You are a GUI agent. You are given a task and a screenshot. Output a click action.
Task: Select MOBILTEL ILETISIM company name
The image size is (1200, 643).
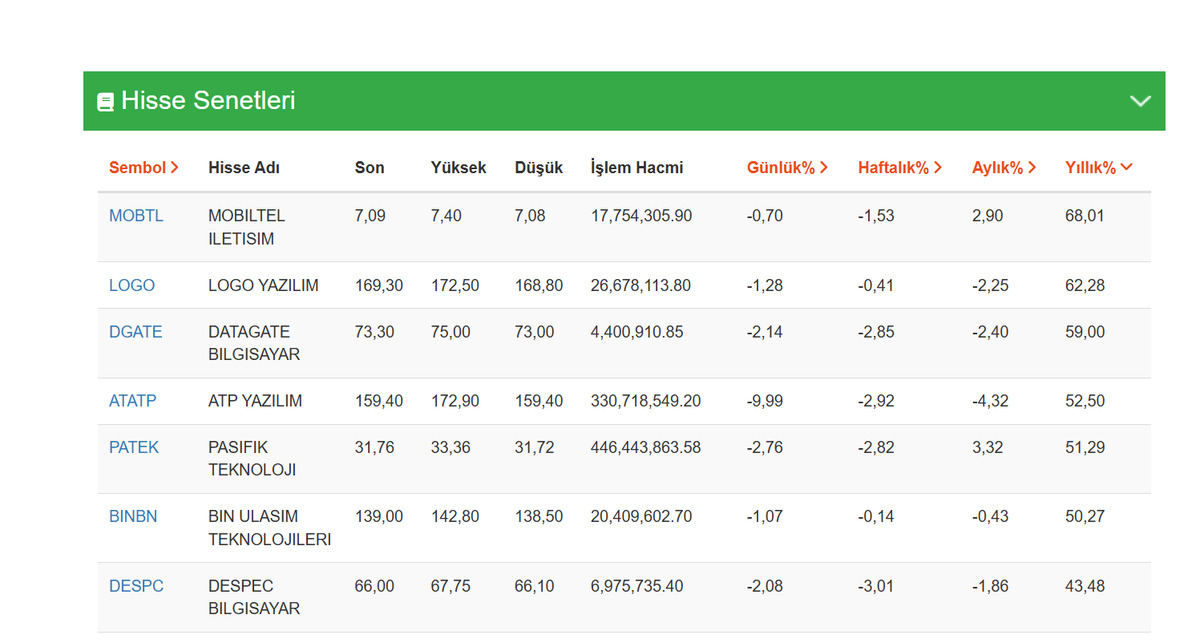pyautogui.click(x=247, y=227)
